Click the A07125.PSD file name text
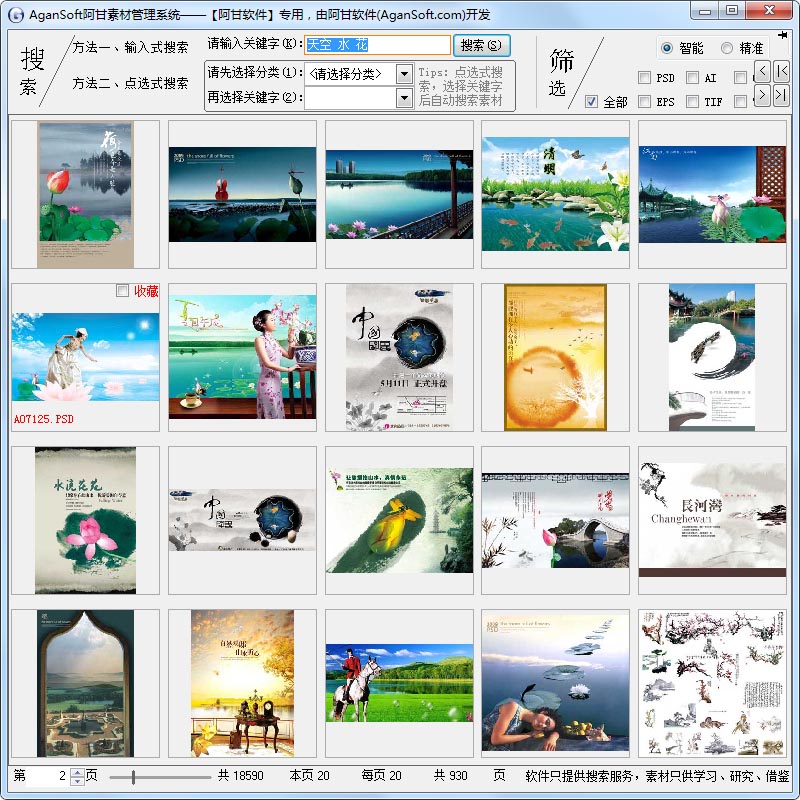This screenshot has width=800, height=800. pos(44,419)
